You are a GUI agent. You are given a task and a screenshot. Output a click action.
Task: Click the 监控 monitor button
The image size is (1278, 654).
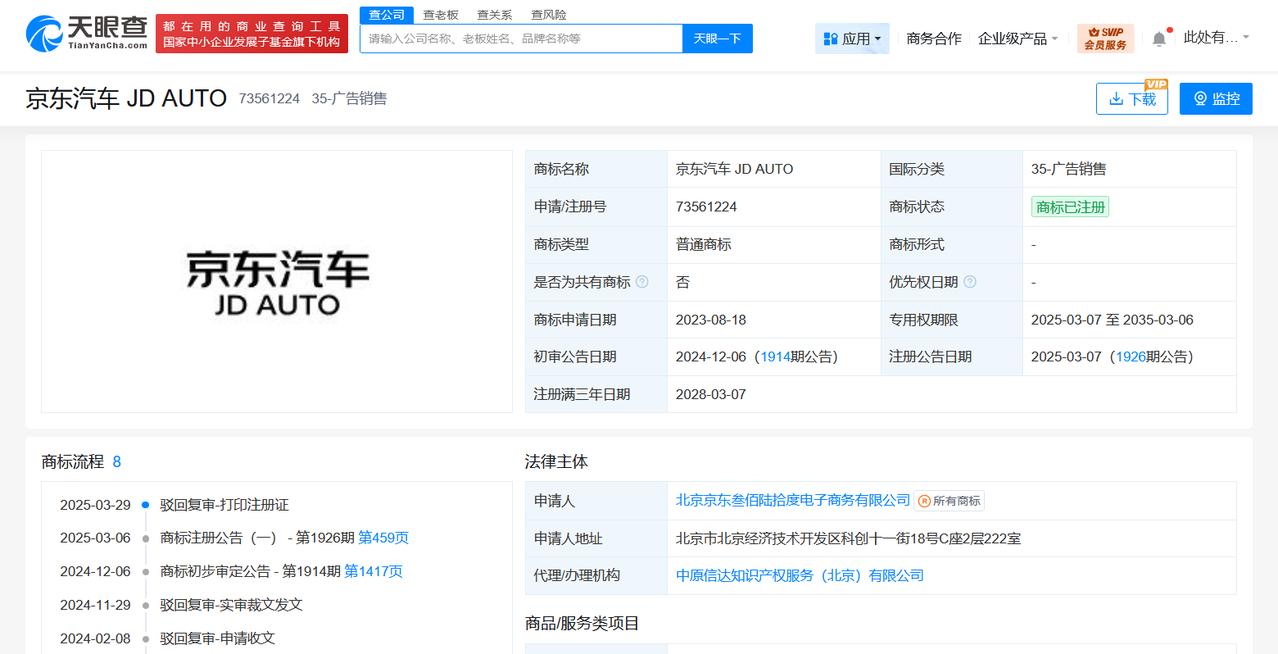point(1216,98)
